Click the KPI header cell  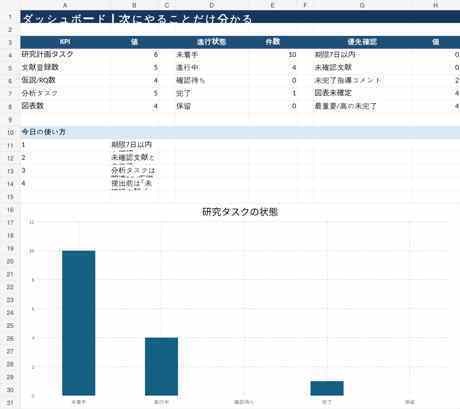(65, 42)
